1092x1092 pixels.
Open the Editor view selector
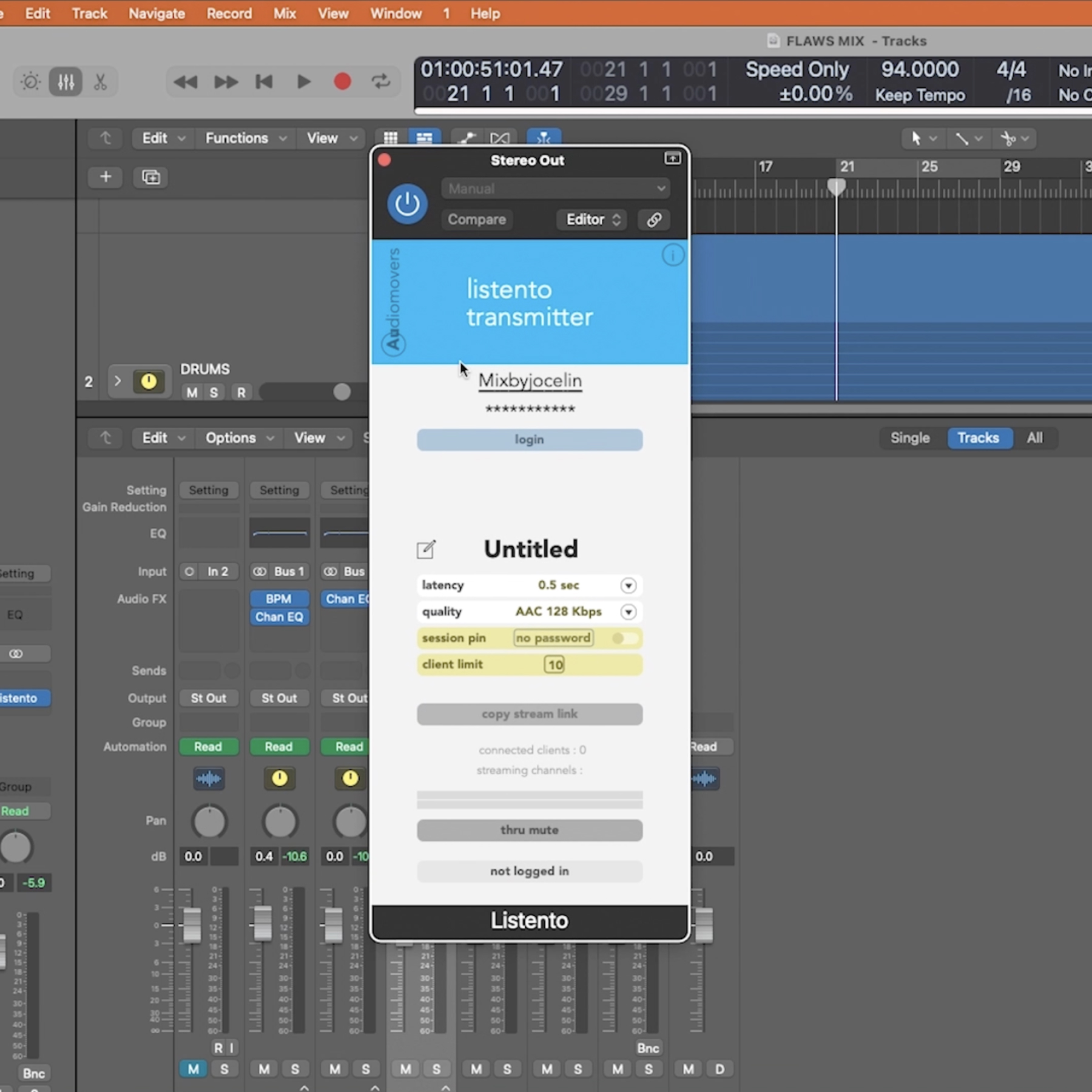point(593,220)
